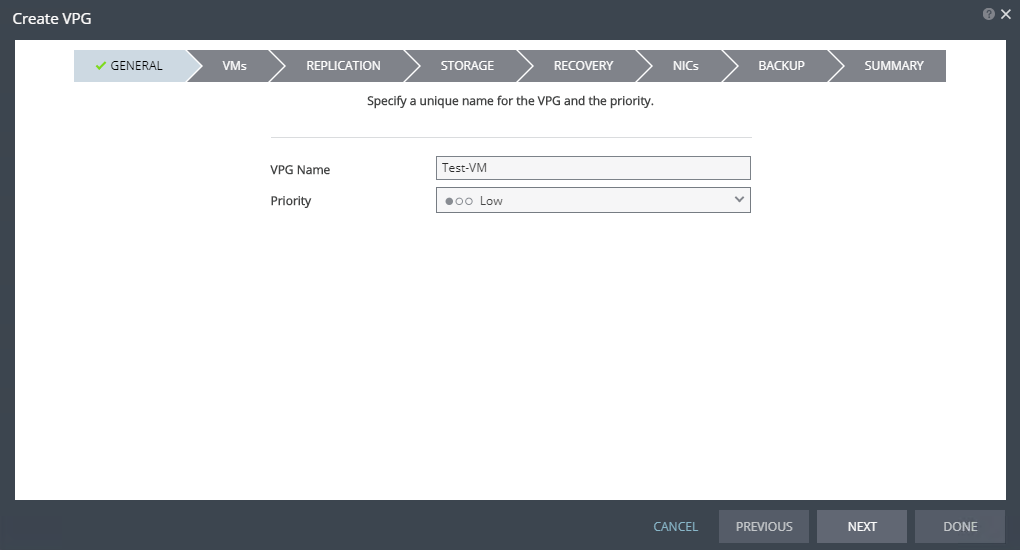The width and height of the screenshot is (1020, 550).
Task: Jump to the REPLICATION step
Action: coord(343,66)
